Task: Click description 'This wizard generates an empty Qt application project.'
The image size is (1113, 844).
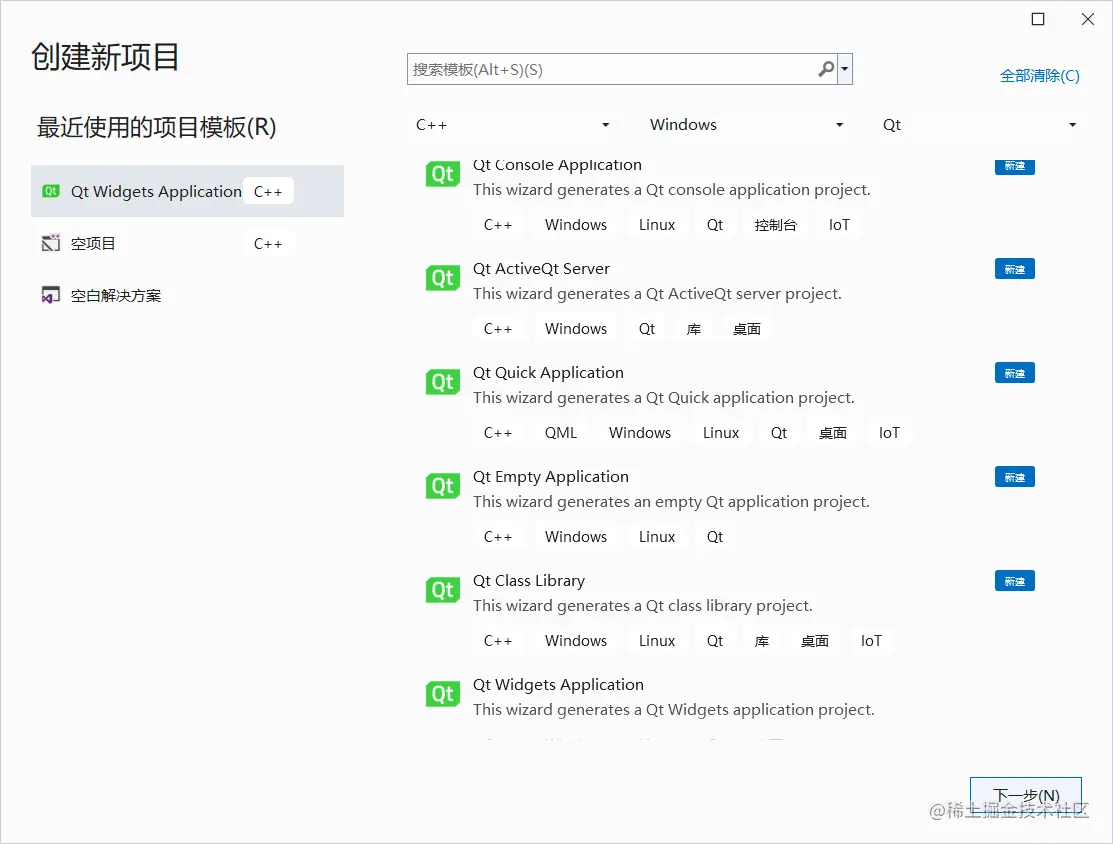Action: (671, 502)
